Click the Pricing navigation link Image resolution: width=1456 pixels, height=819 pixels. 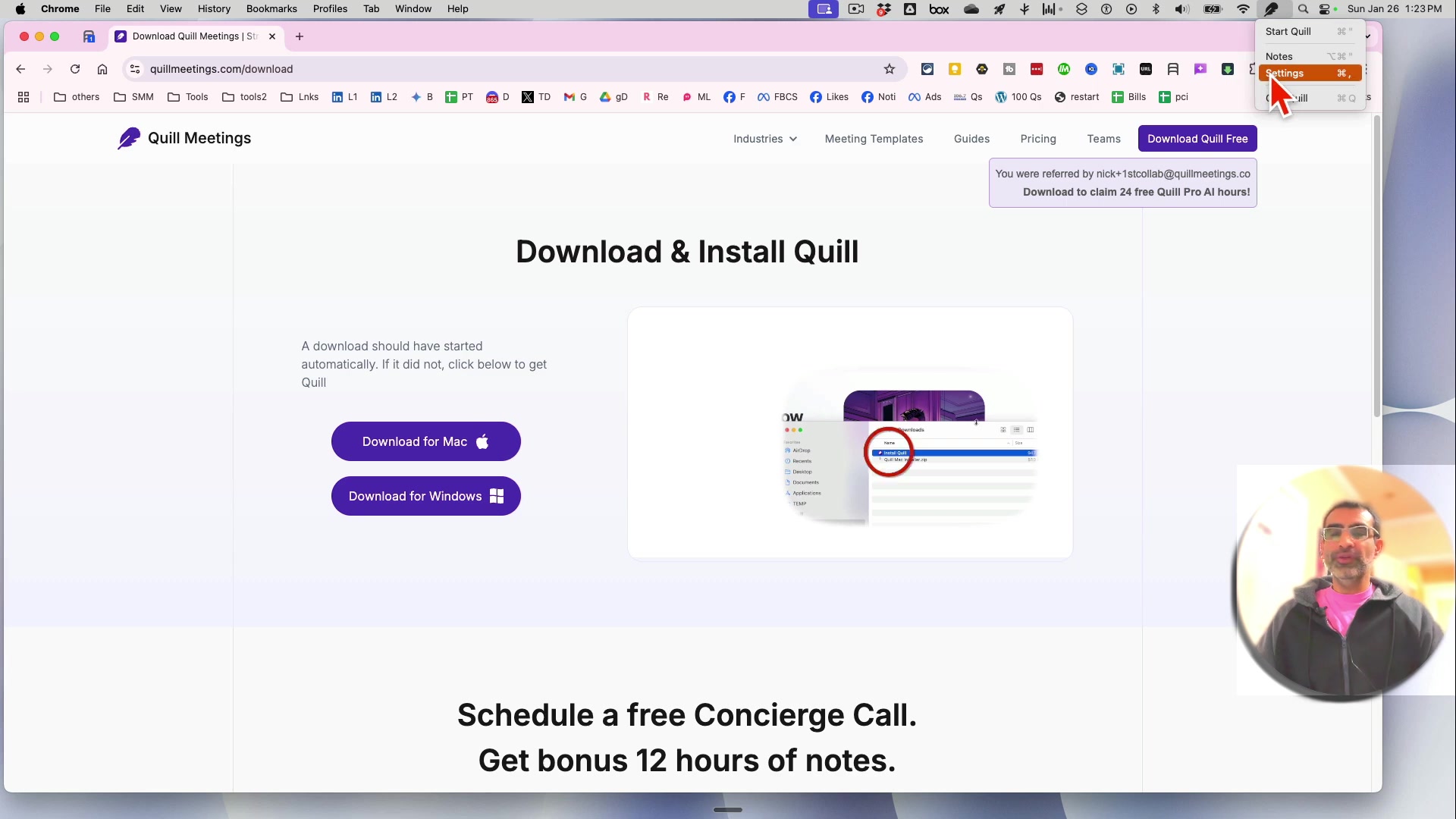click(x=1037, y=139)
